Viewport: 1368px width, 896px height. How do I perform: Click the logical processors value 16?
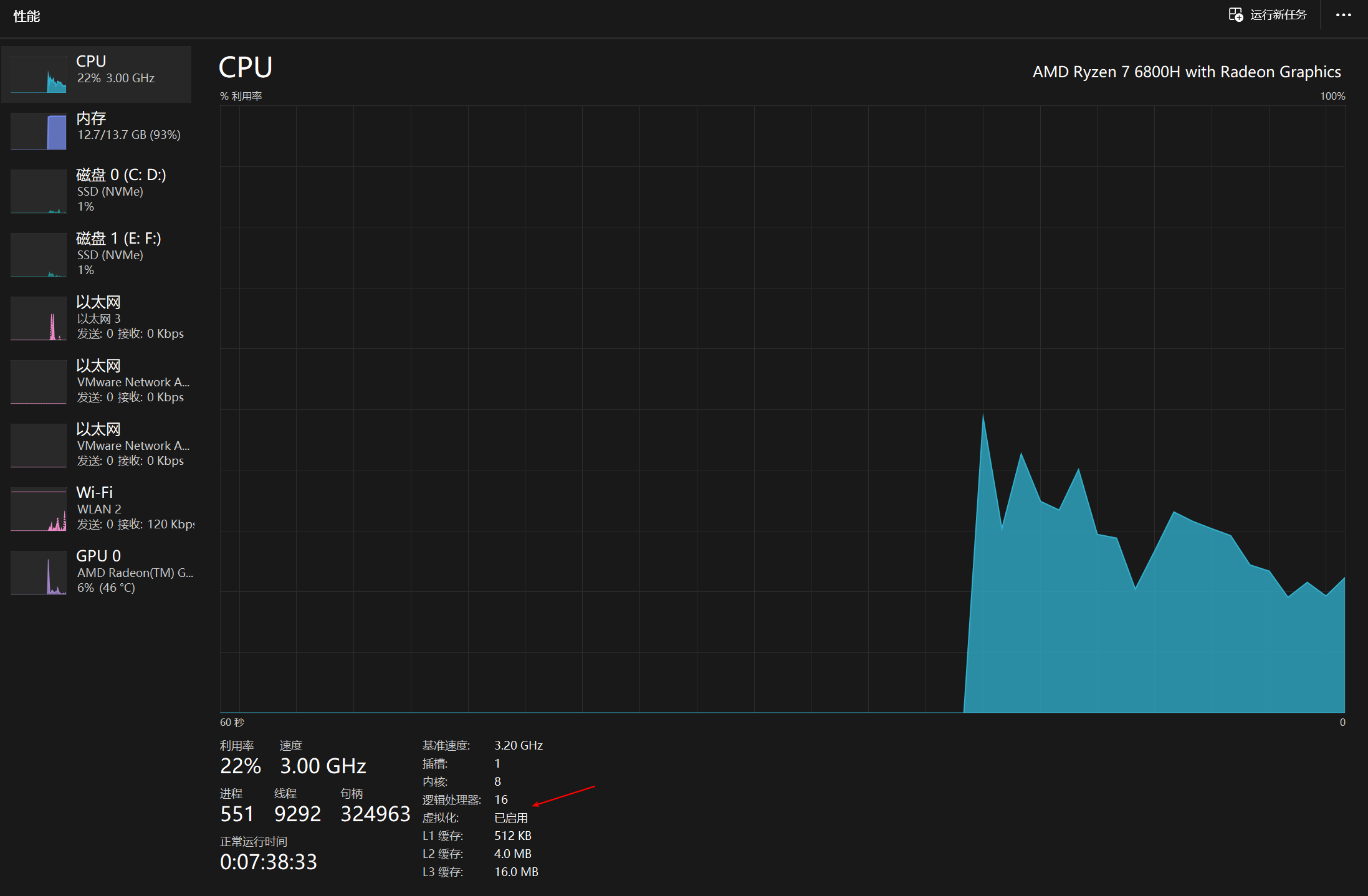pos(501,799)
